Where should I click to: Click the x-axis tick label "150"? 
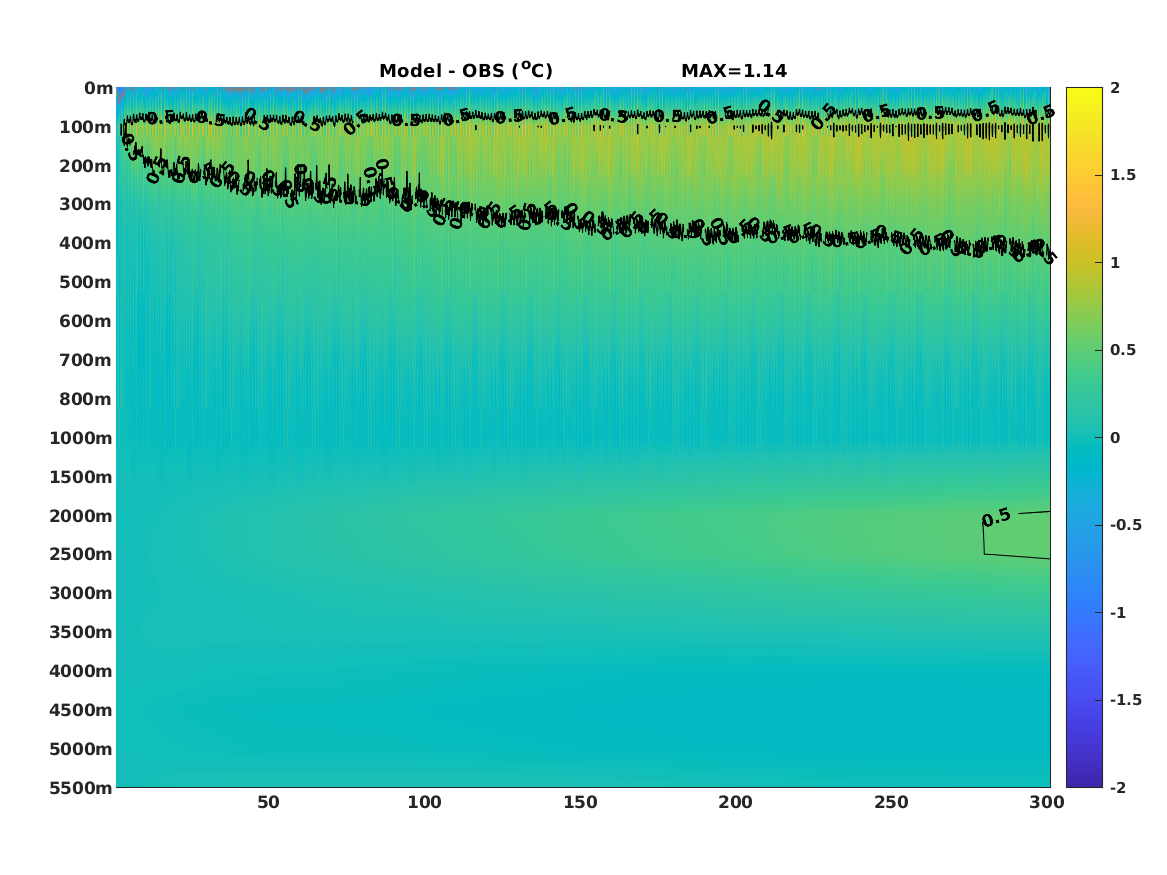pos(580,803)
